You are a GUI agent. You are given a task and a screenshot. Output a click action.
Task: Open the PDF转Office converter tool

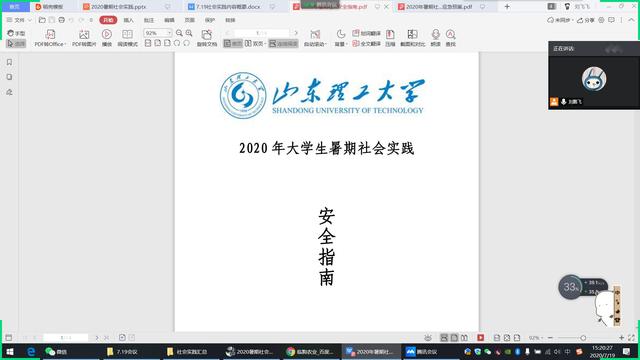50,38
